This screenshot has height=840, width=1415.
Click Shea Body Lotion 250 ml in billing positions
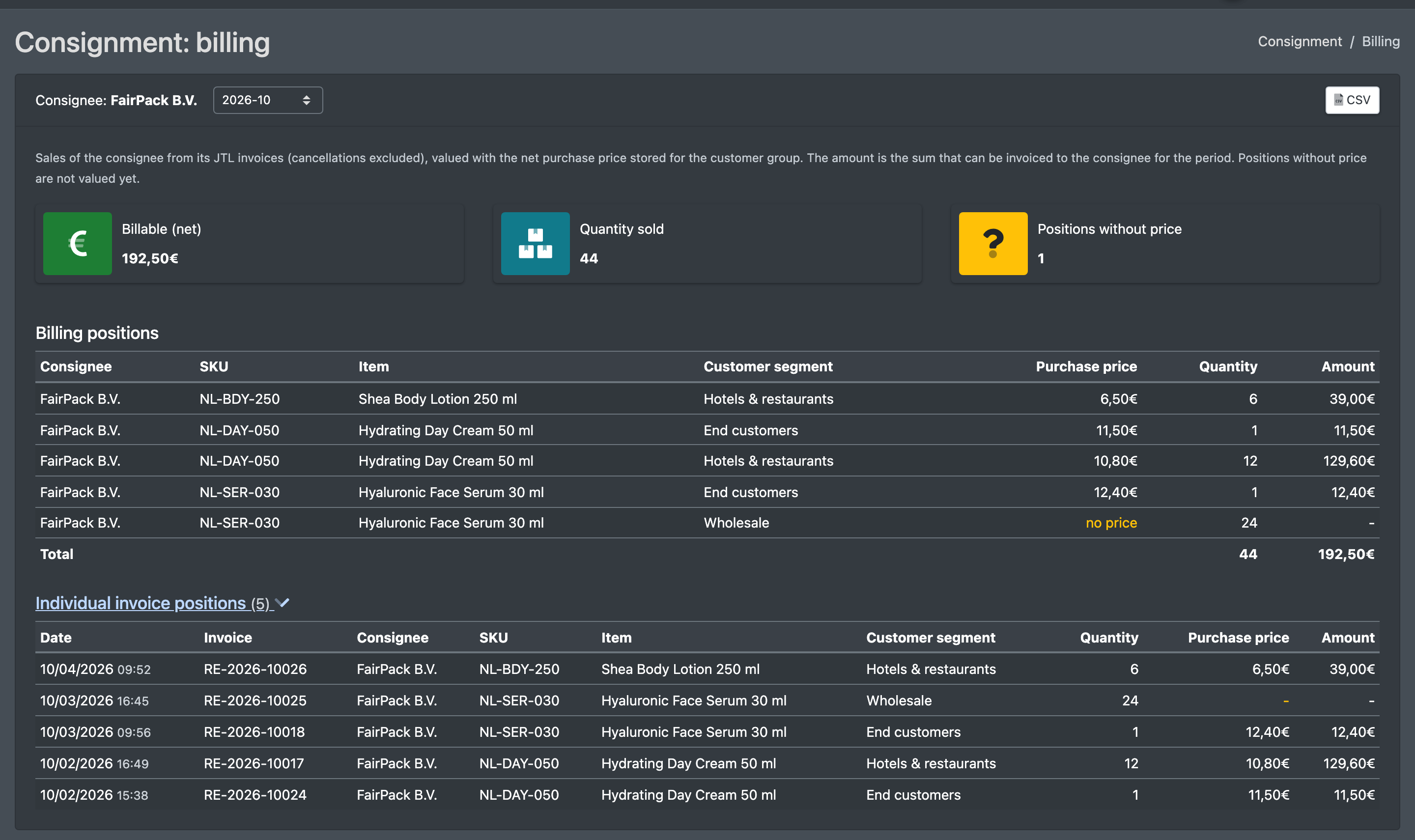coord(437,399)
